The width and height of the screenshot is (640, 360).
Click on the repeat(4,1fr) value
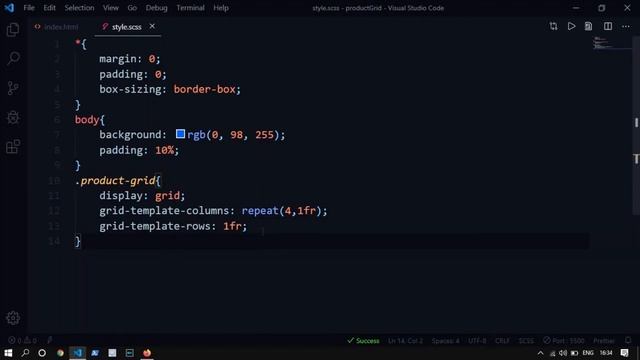point(282,211)
